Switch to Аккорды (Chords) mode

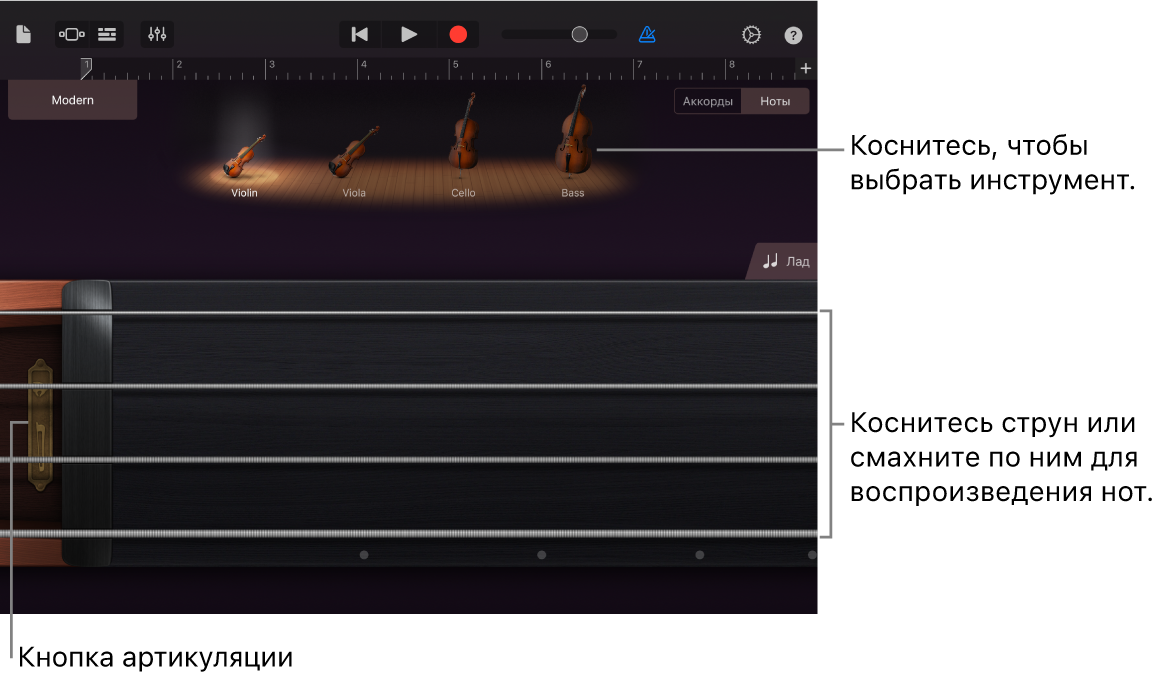pos(708,101)
